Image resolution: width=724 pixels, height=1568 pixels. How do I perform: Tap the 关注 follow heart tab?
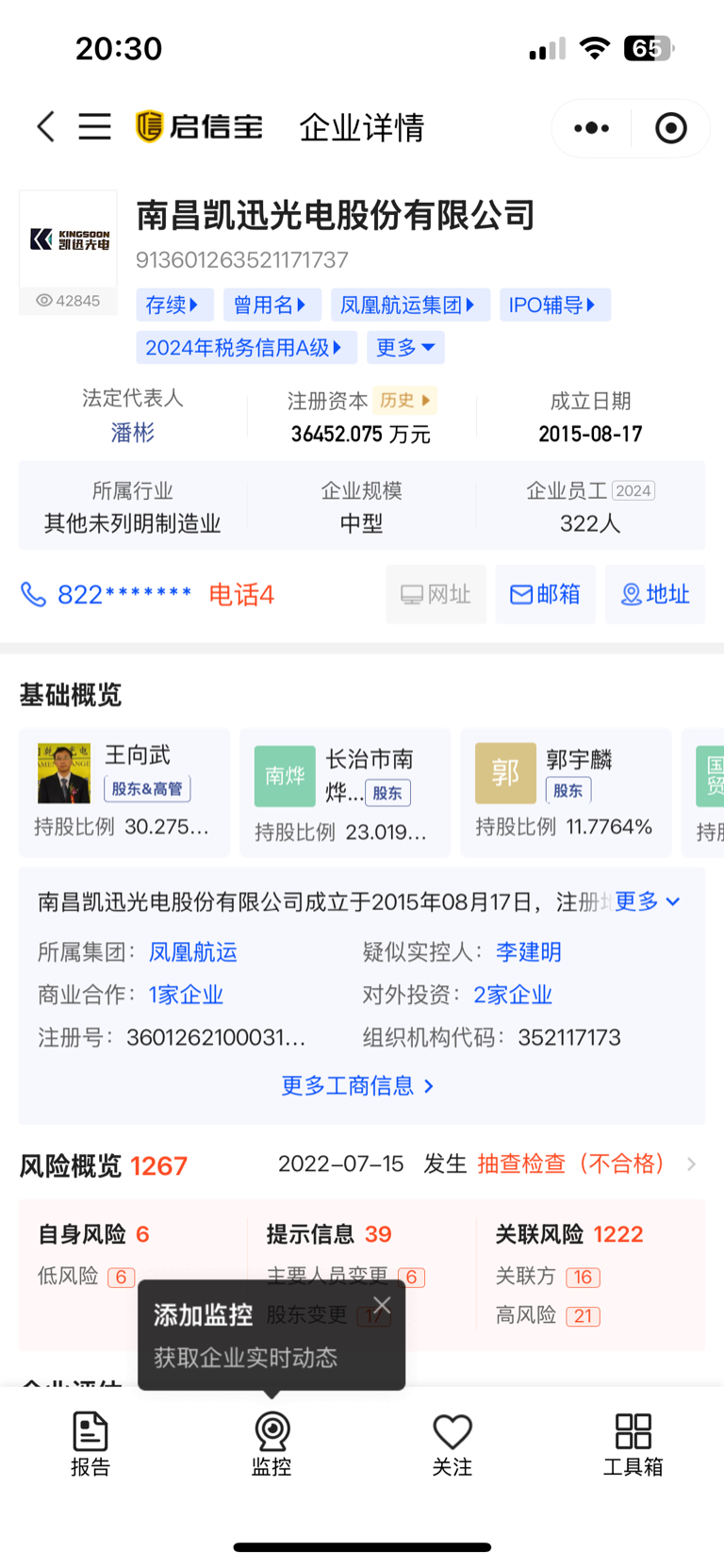(452, 1443)
